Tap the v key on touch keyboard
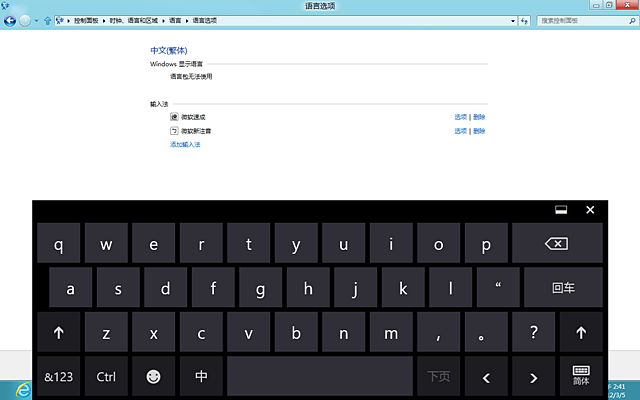The image size is (640, 400). click(249, 332)
